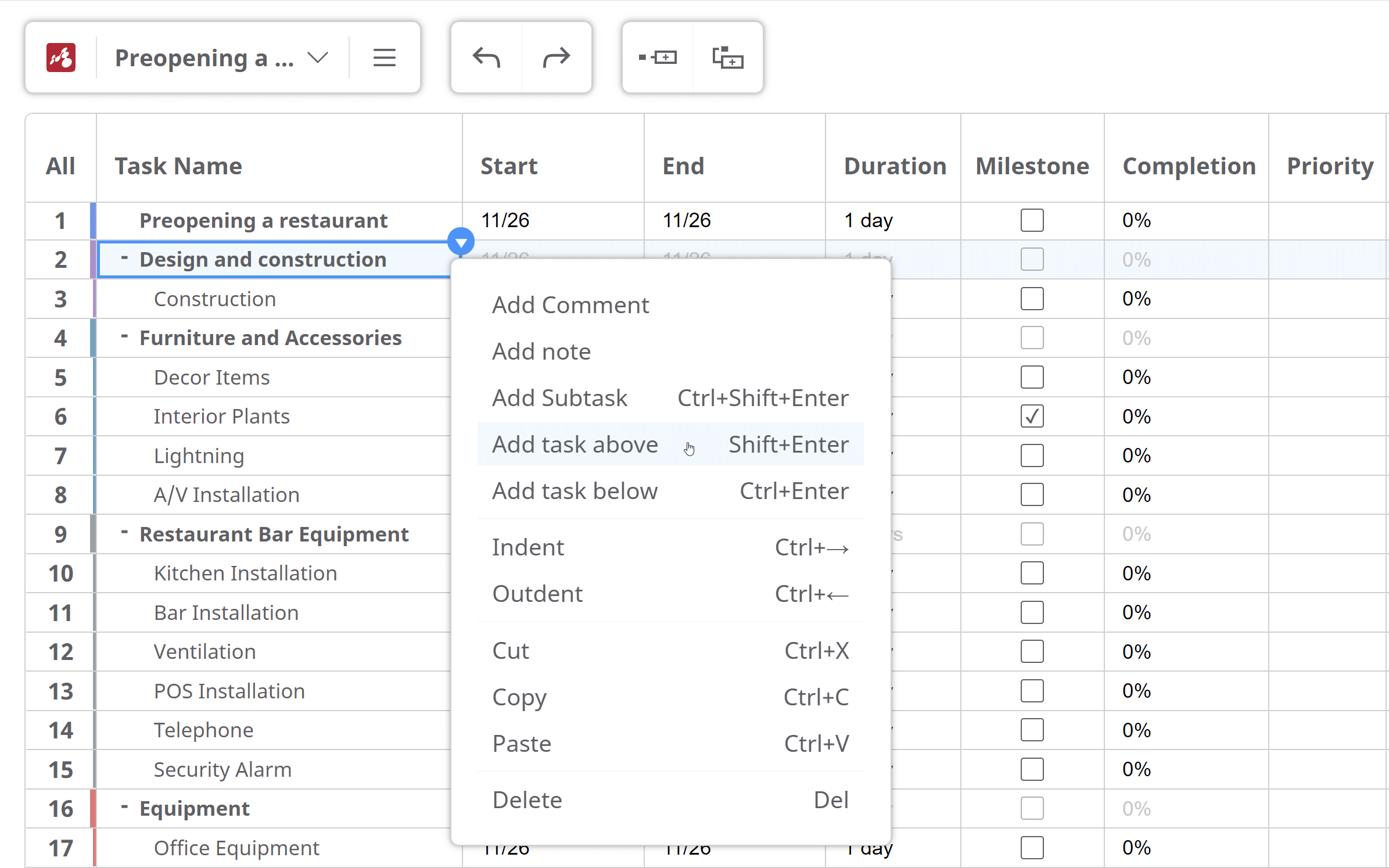Click the undo arrow icon

tap(486, 58)
